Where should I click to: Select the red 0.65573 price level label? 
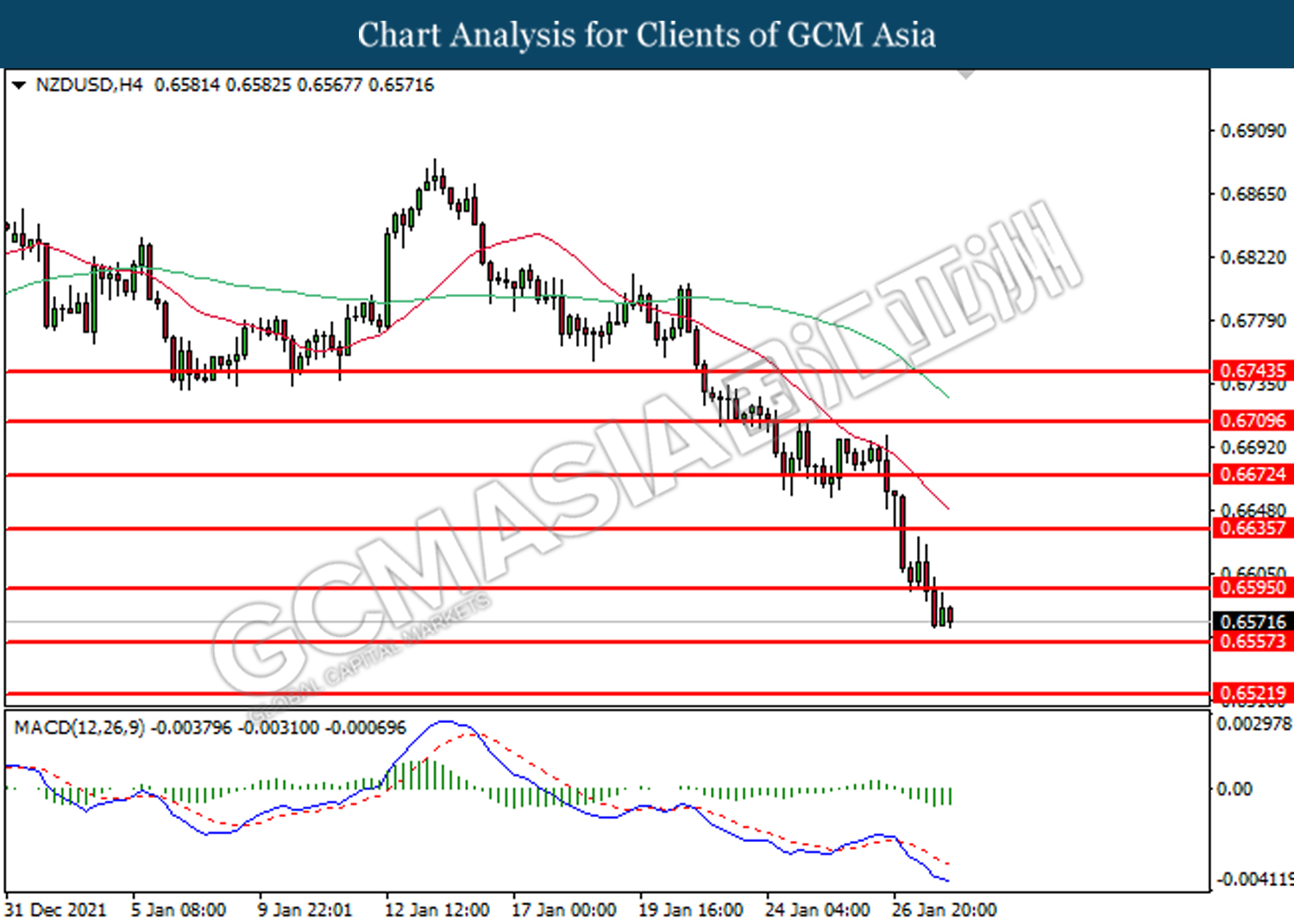coord(1253,641)
